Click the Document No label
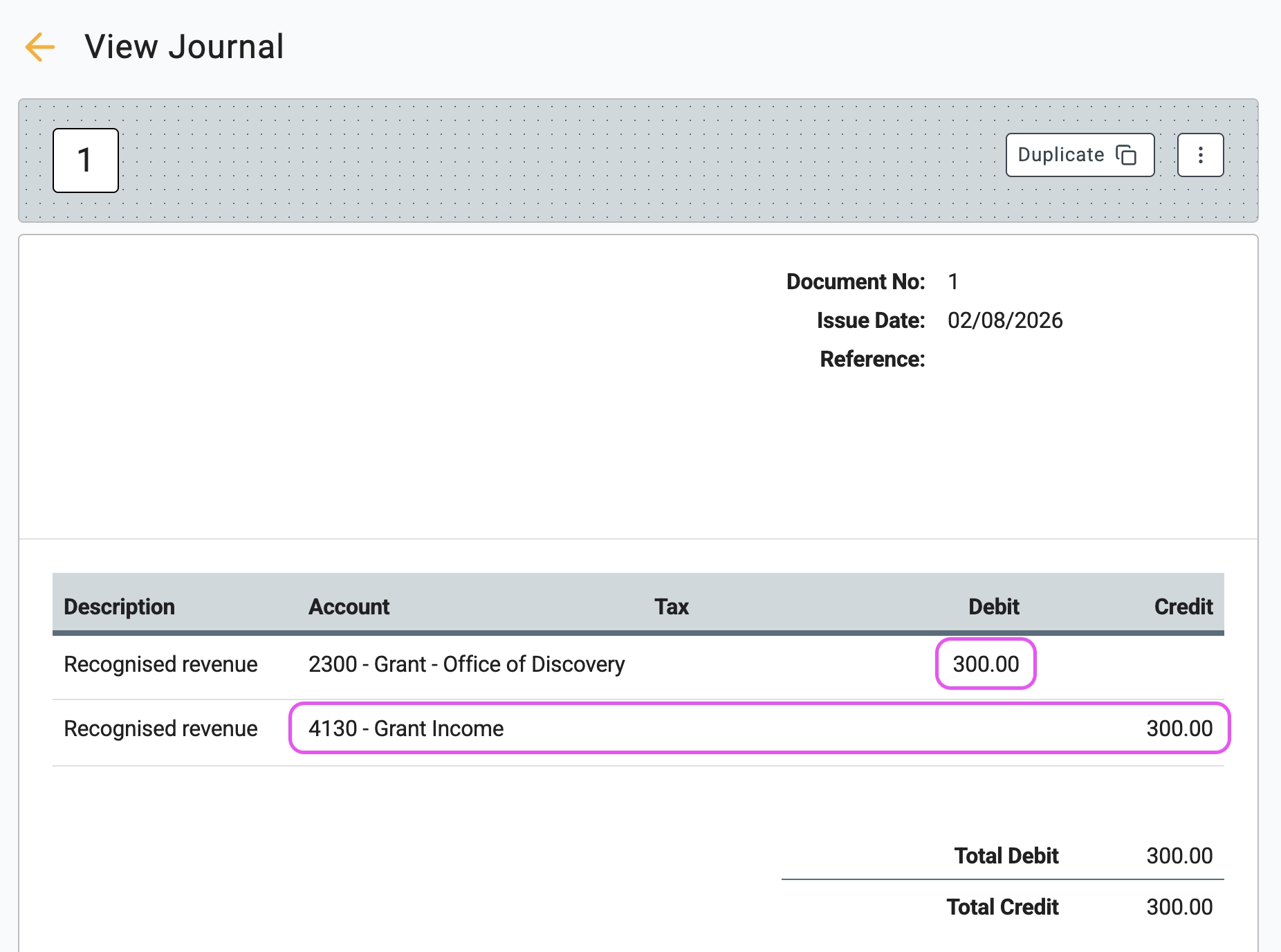 (855, 282)
